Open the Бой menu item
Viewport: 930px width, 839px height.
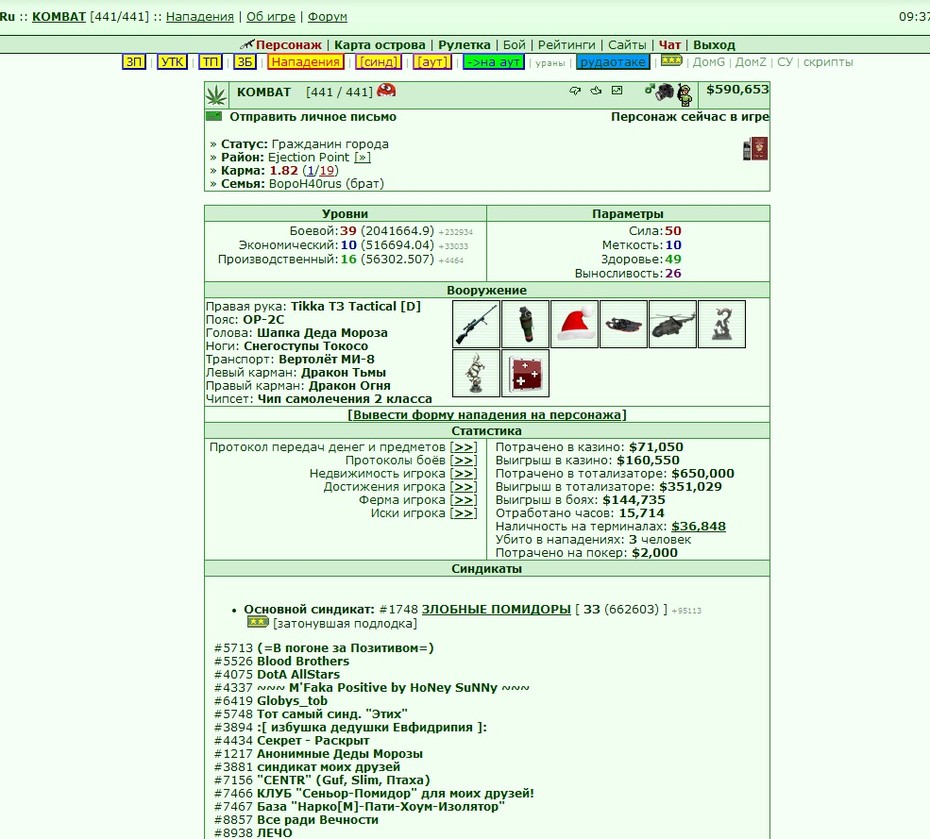coord(514,45)
